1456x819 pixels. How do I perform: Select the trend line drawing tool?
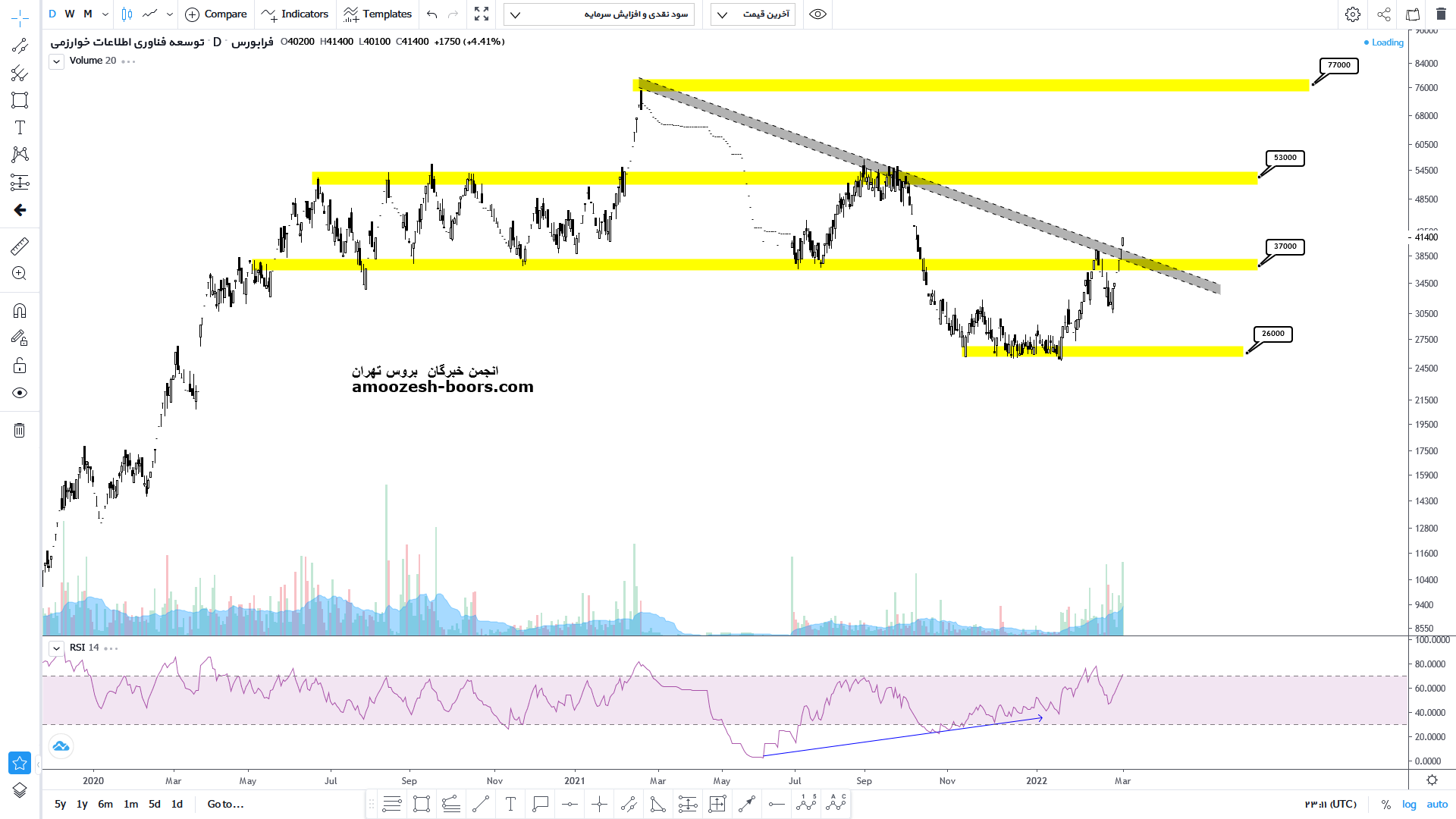(20, 45)
